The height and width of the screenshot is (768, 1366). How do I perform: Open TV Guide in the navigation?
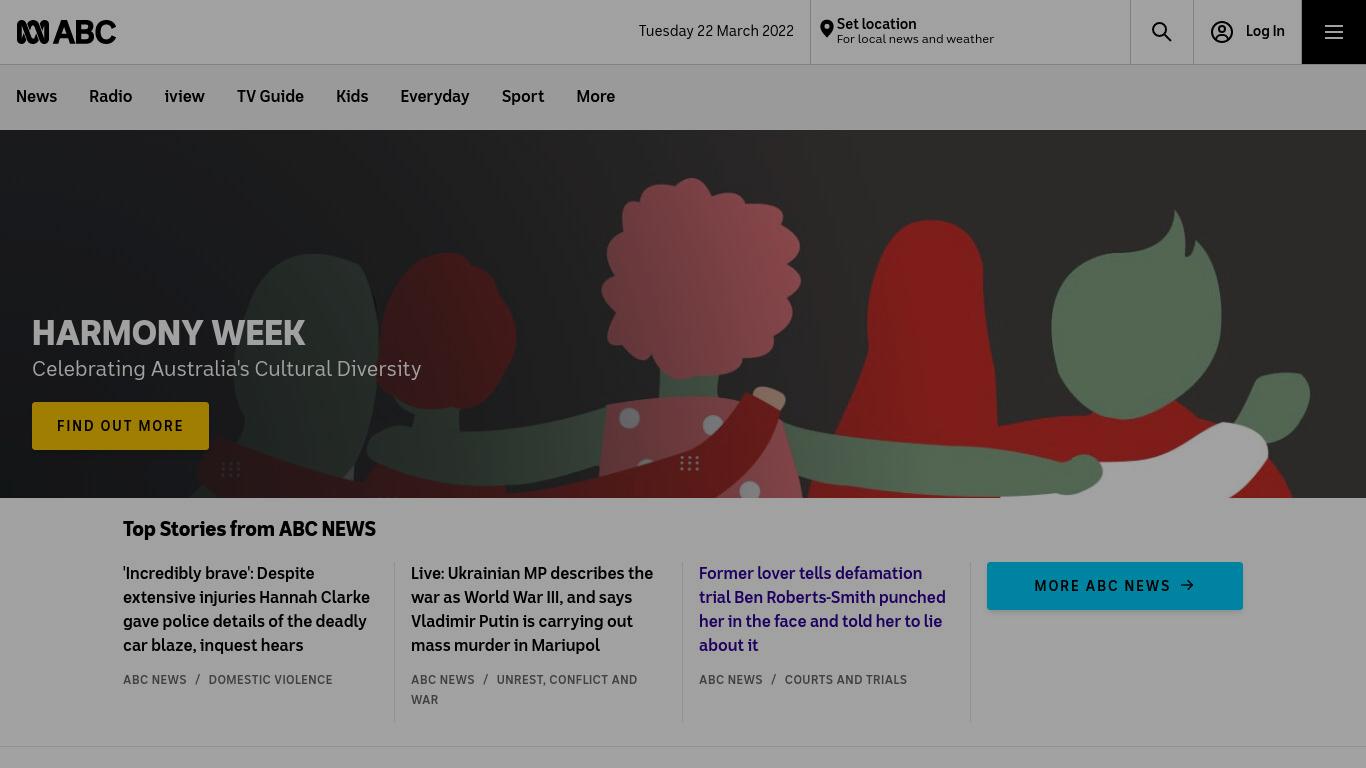pyautogui.click(x=270, y=97)
